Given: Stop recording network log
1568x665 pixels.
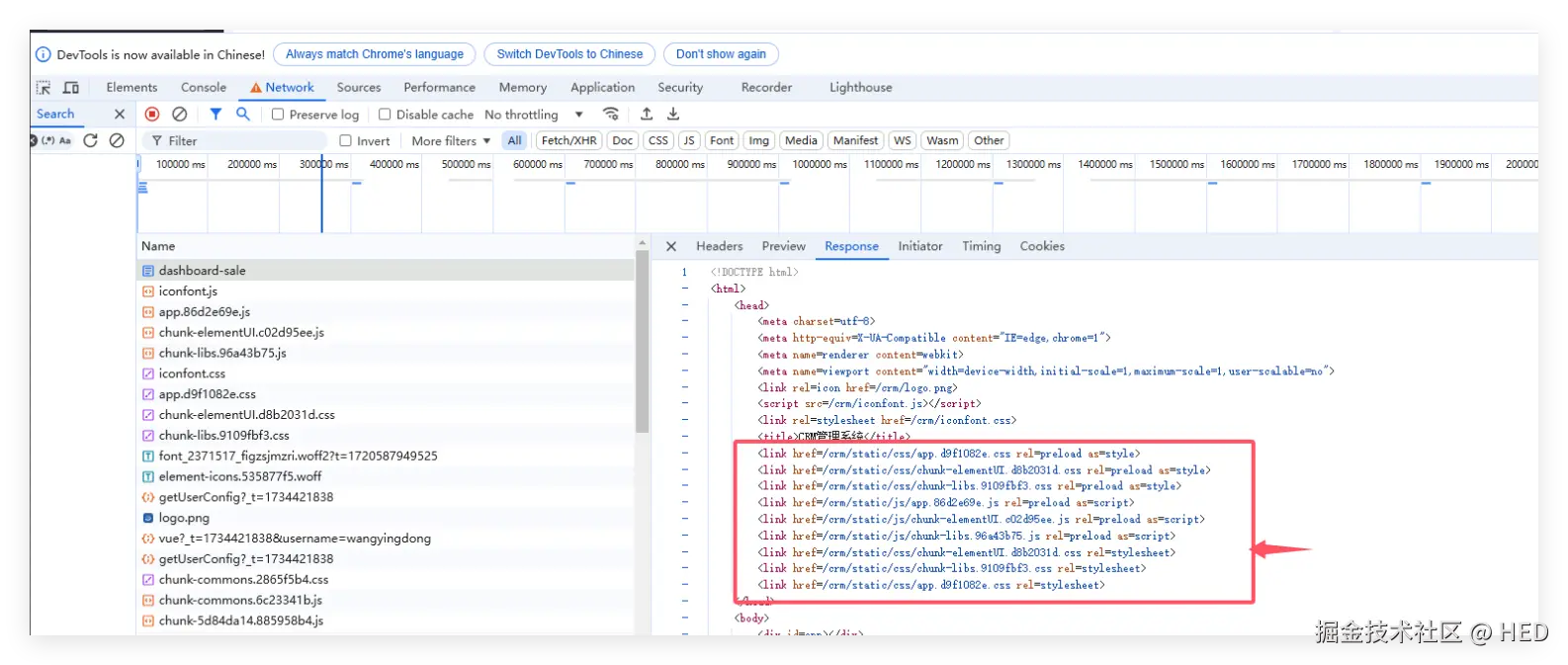Looking at the screenshot, I should coord(152,115).
